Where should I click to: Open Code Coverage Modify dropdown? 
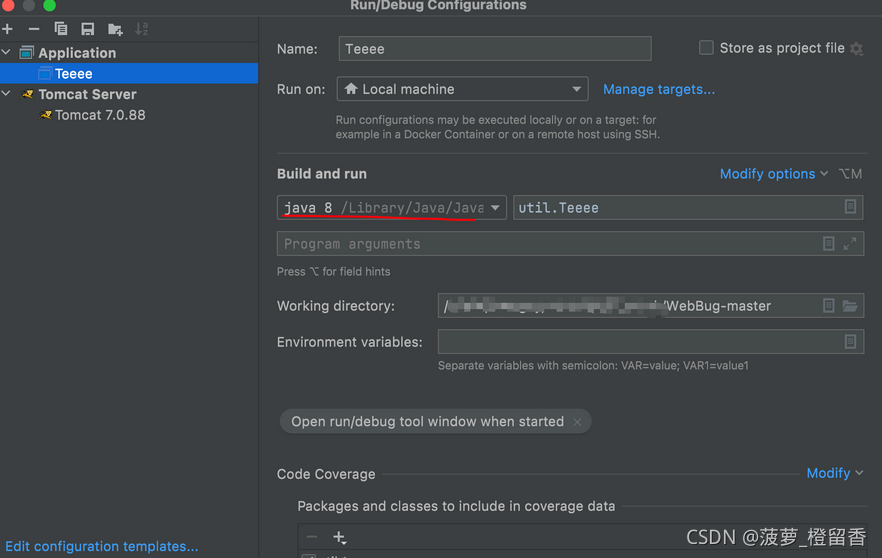[835, 473]
